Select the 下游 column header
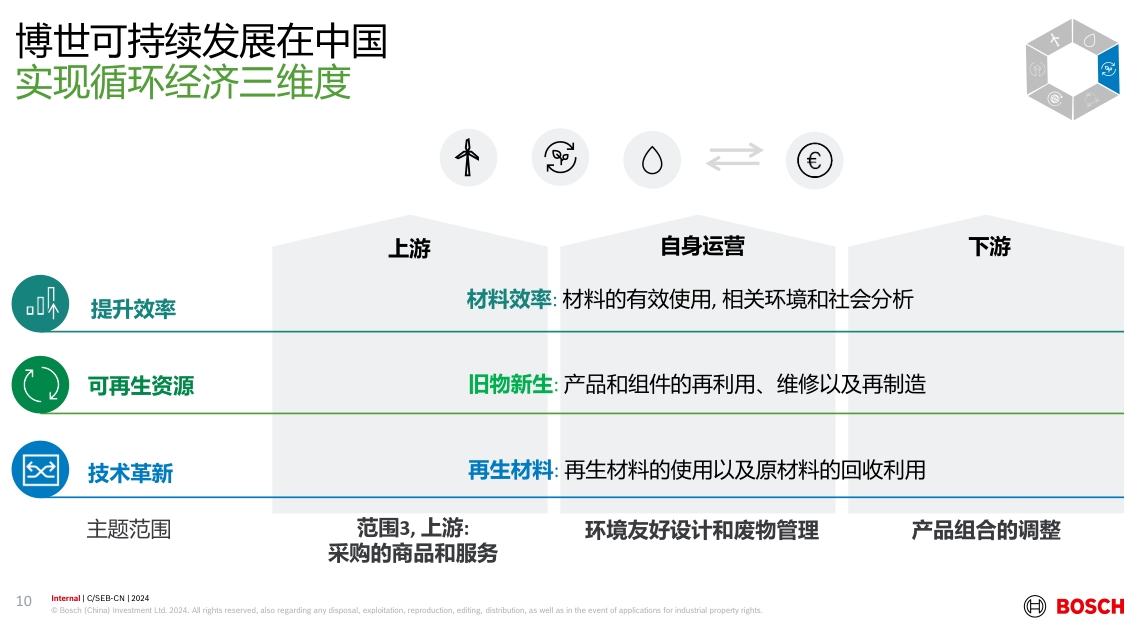This screenshot has height=636, width=1143. click(x=989, y=246)
